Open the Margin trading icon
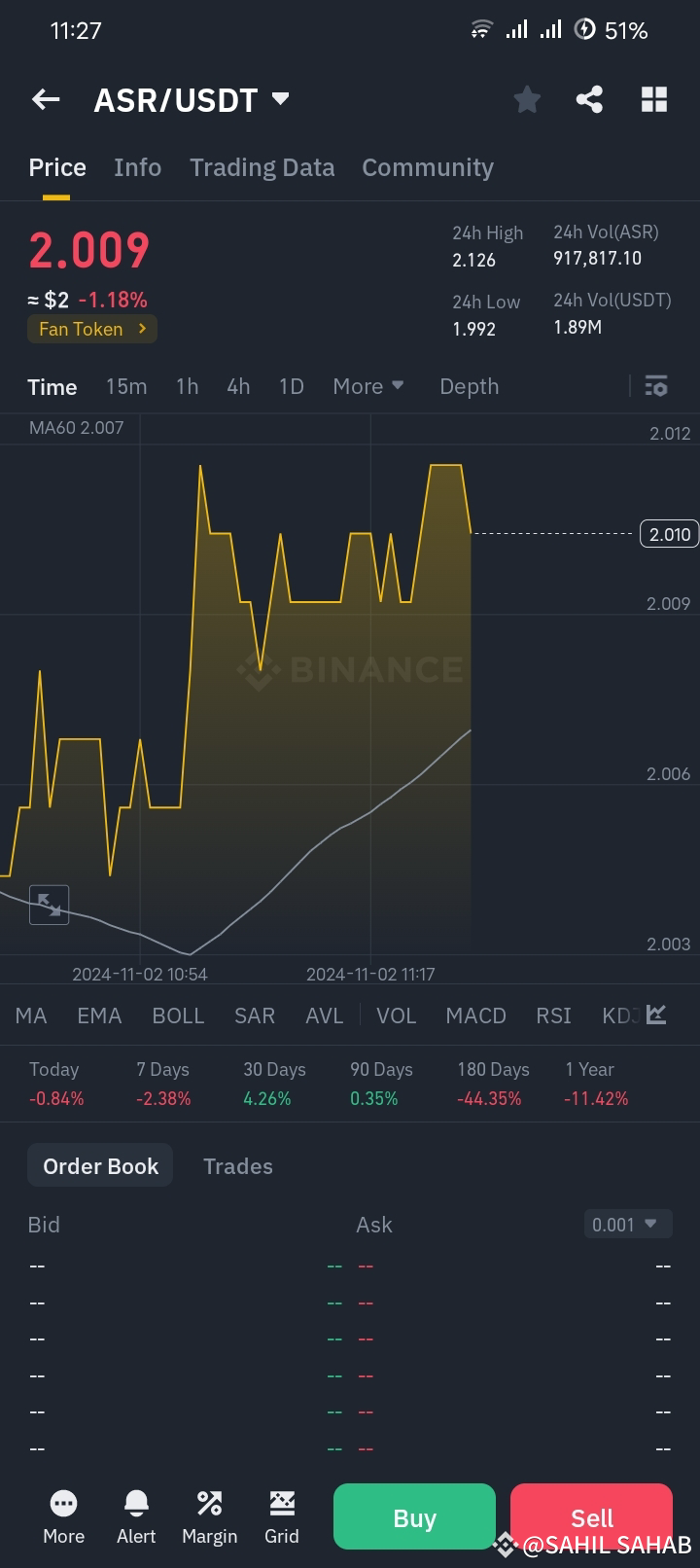The image size is (700, 1568). click(x=209, y=1515)
